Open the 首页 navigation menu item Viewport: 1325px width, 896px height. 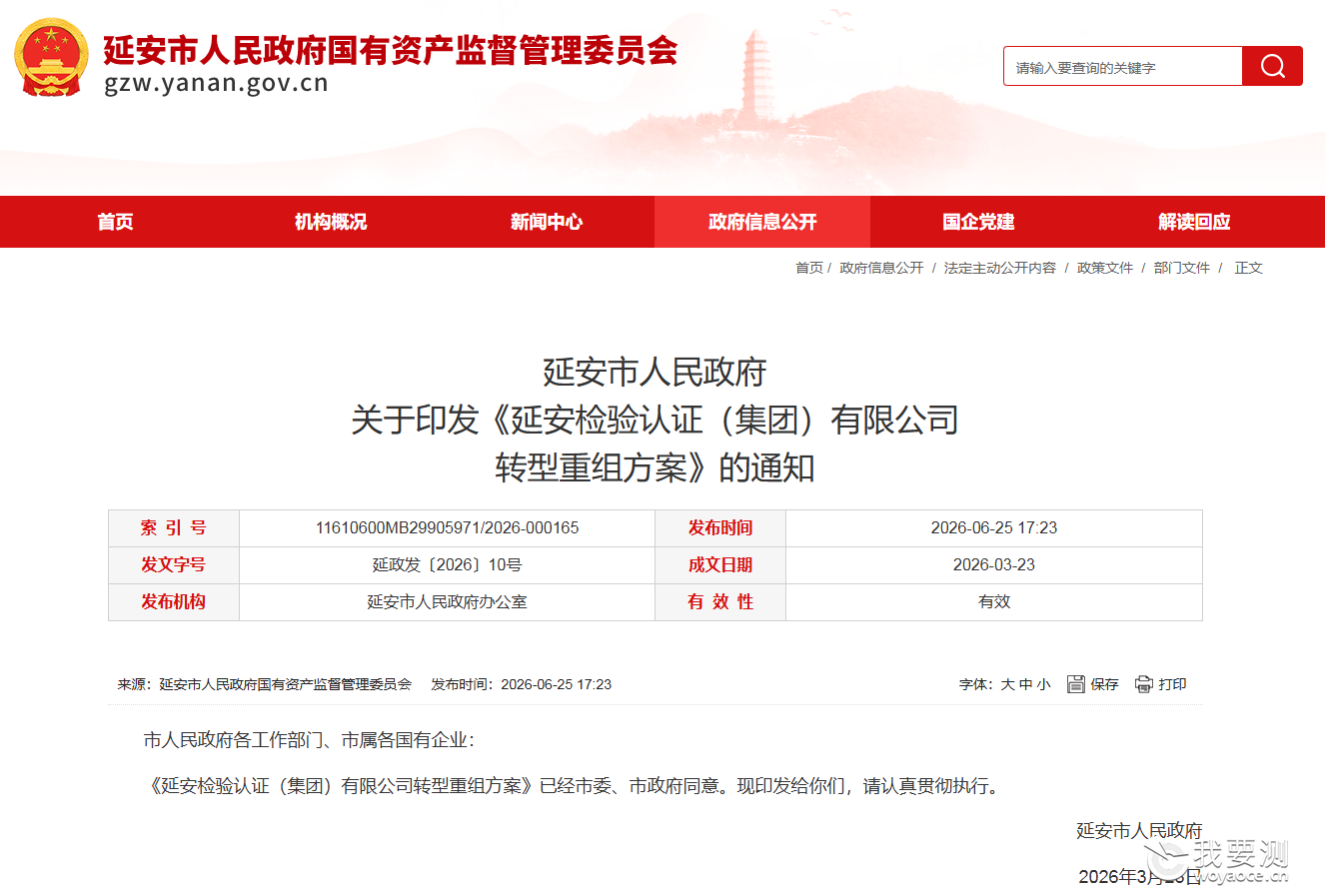pos(115,222)
